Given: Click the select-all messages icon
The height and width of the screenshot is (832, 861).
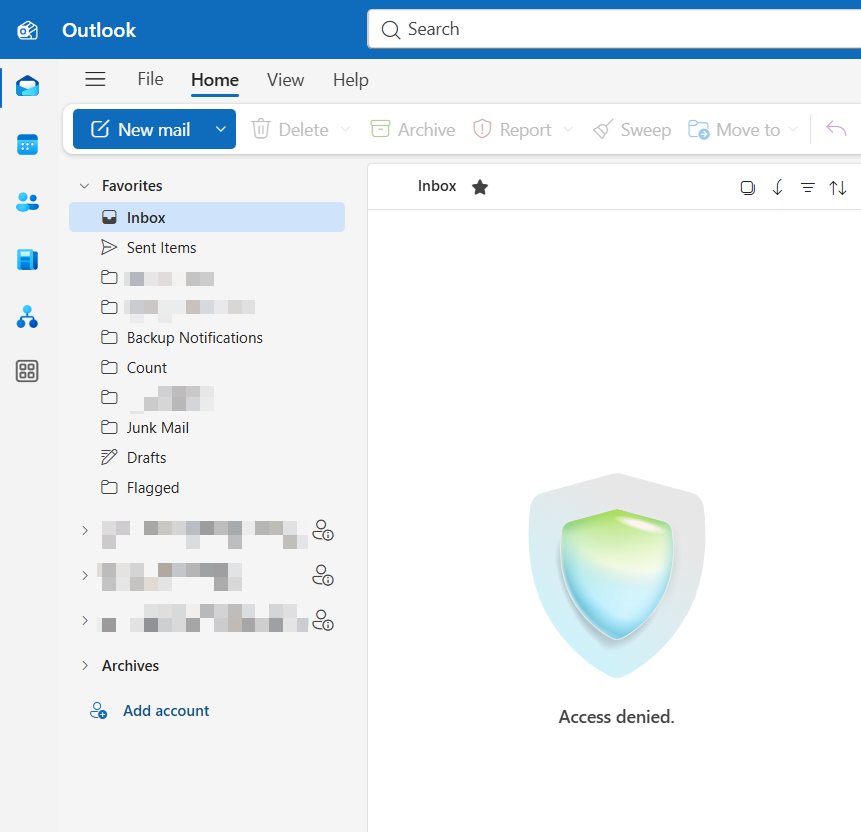Looking at the screenshot, I should coord(747,188).
